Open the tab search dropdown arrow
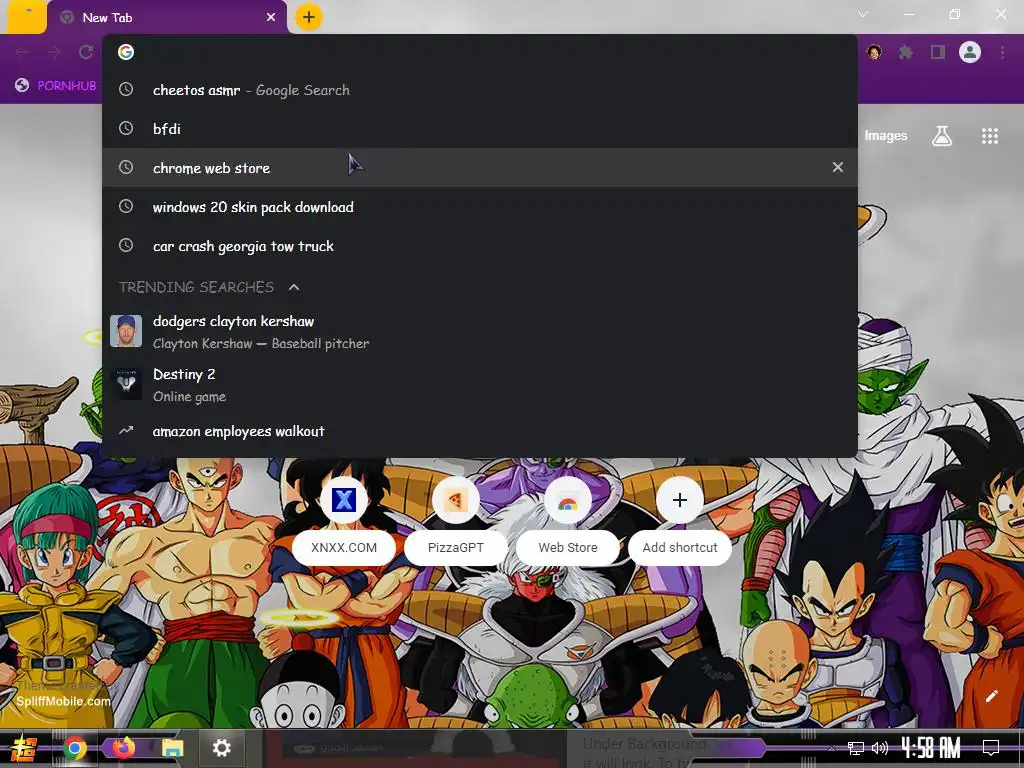1024x768 pixels. click(x=863, y=14)
